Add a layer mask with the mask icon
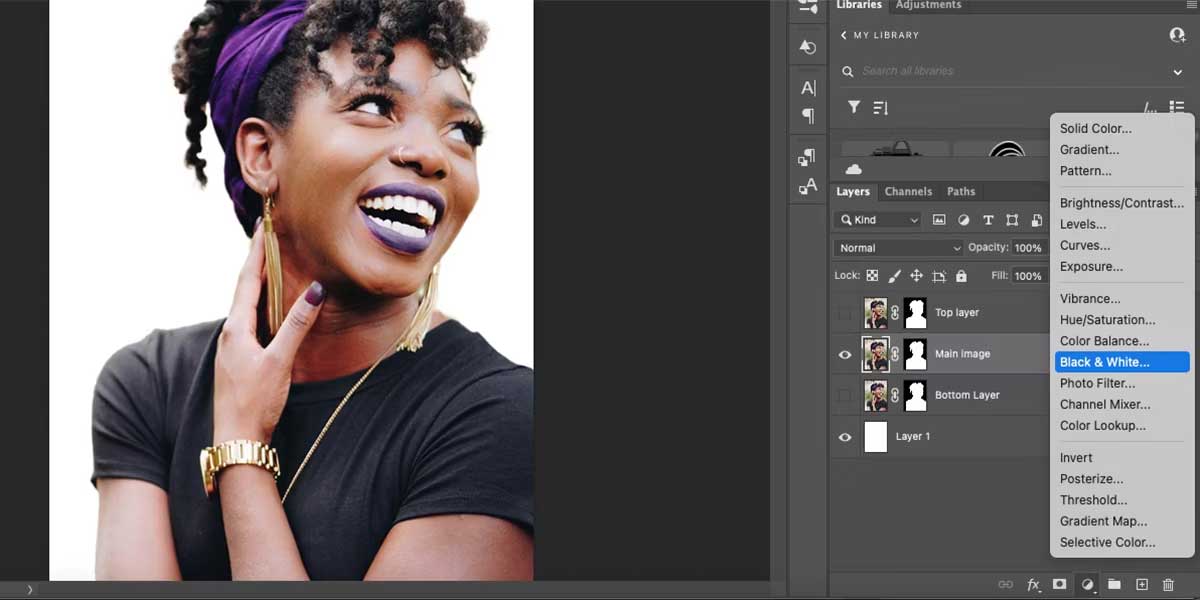The image size is (1200, 600). click(1059, 585)
